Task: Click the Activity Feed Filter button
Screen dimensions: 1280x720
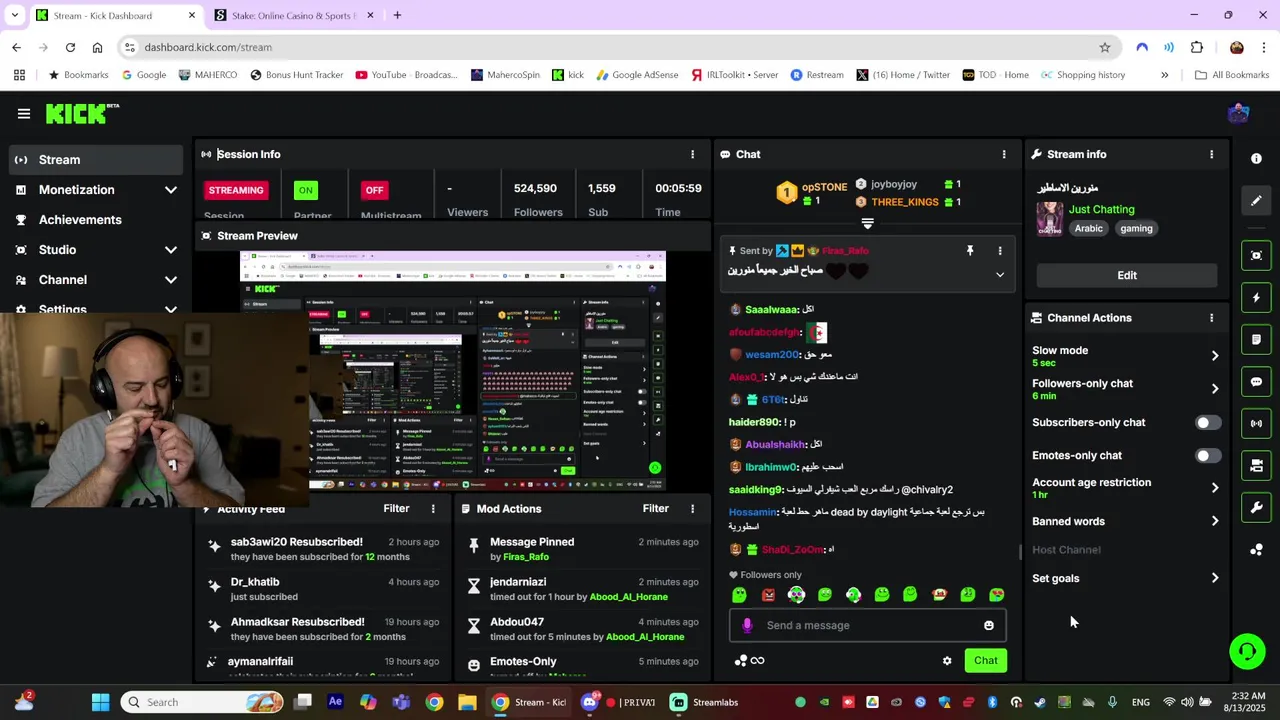Action: (396, 509)
